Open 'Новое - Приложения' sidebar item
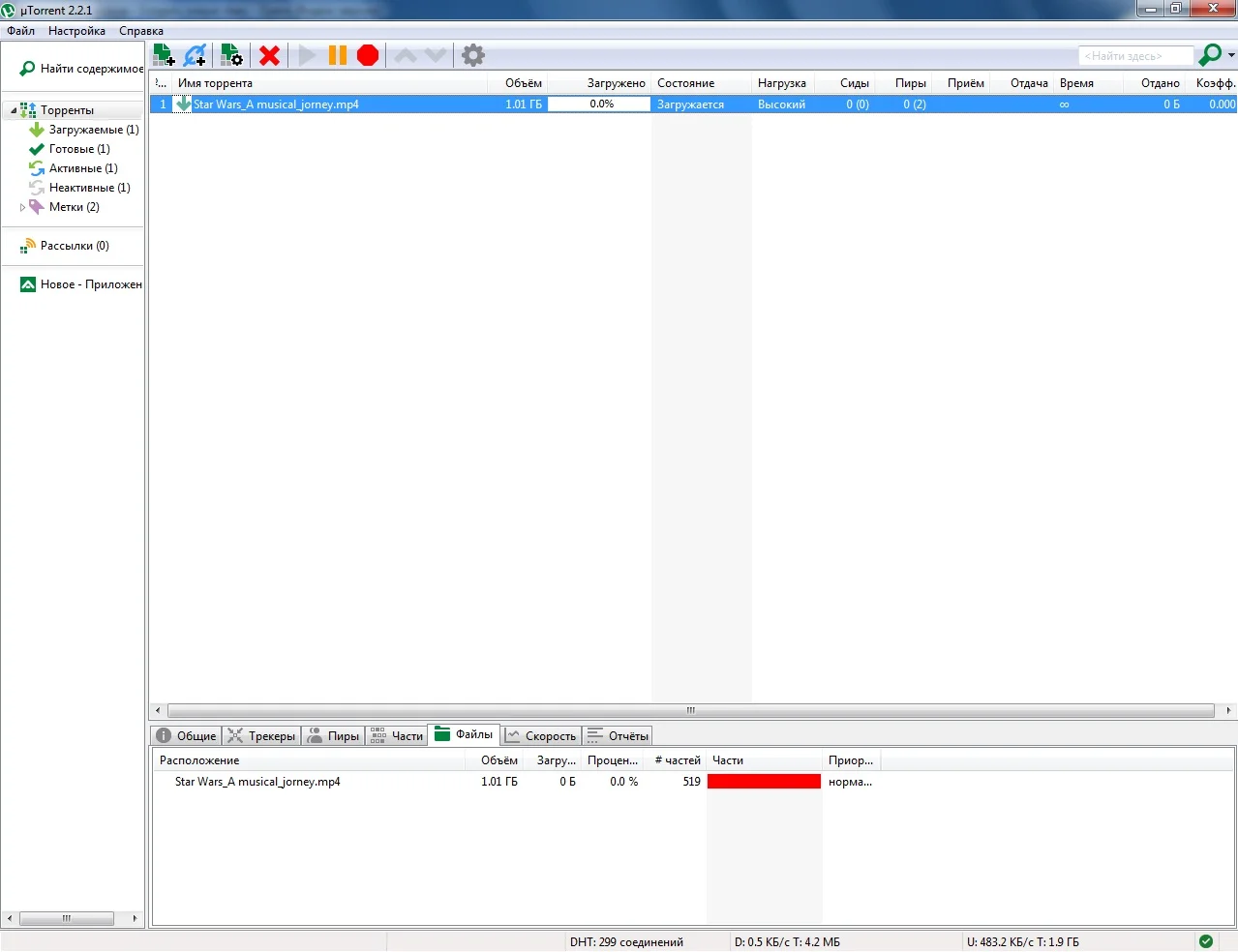1238x952 pixels. (81, 284)
